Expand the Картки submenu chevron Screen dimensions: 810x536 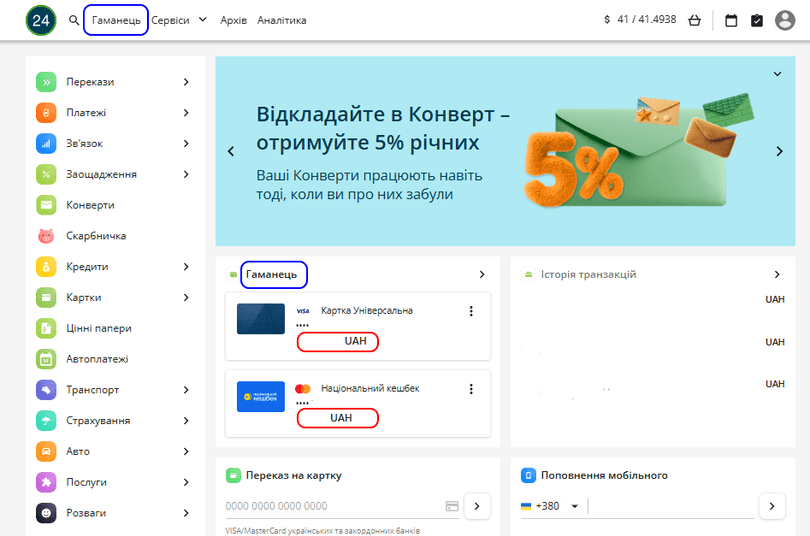pos(186,297)
